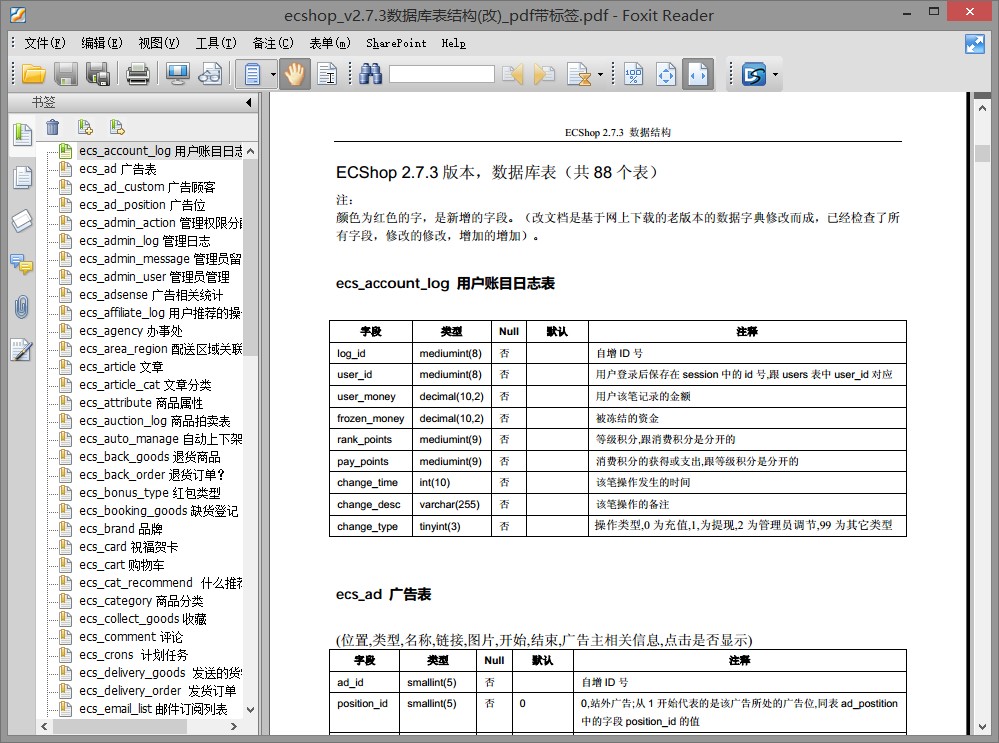Open the Comments panel icon in the sidebar
999x743 pixels.
22,264
